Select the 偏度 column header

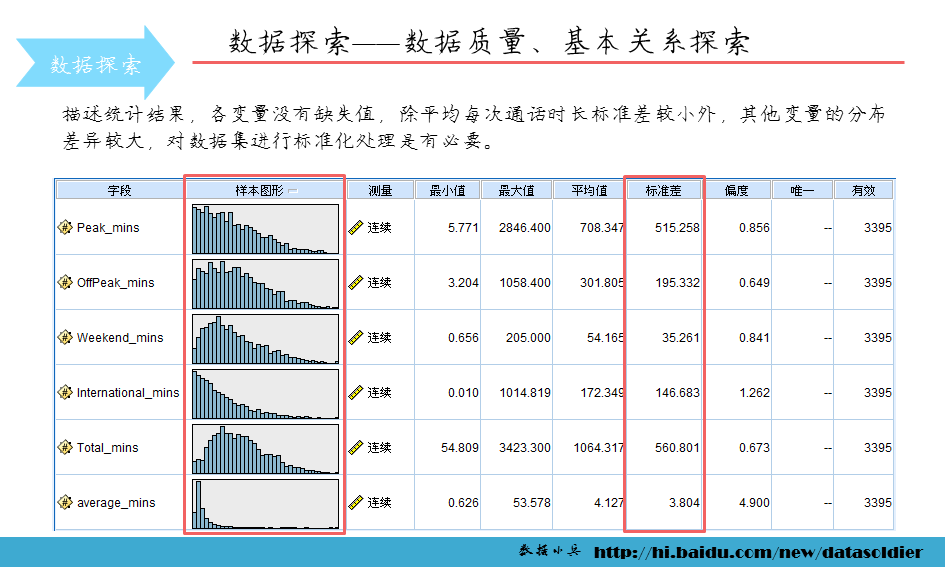click(737, 190)
